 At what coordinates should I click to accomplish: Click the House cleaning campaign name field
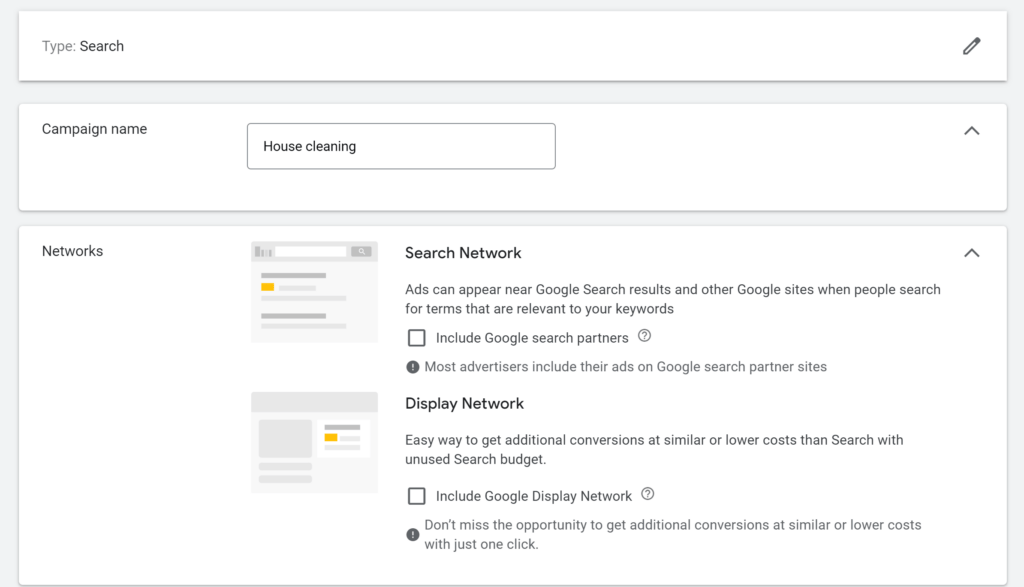[400, 146]
